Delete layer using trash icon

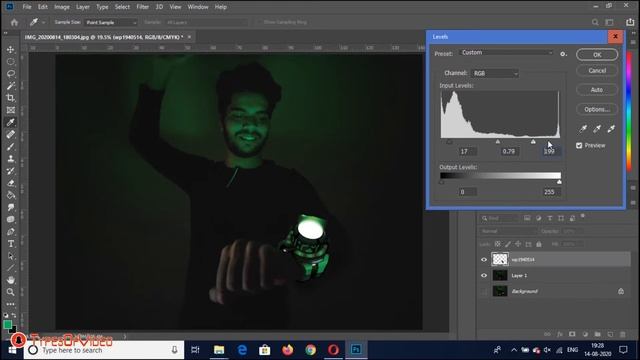click(x=622, y=334)
